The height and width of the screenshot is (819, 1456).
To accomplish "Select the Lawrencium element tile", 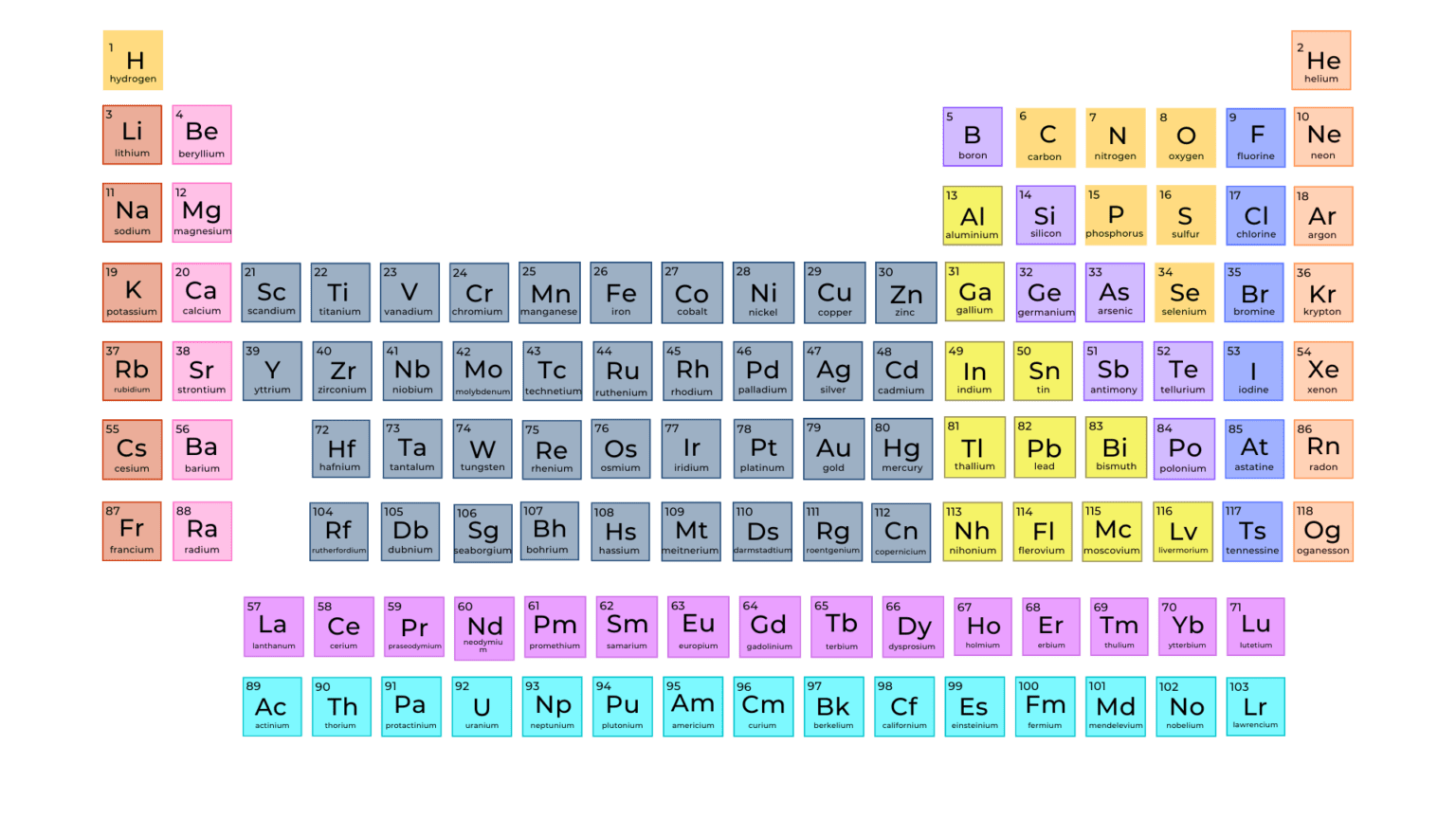I will click(x=1256, y=707).
